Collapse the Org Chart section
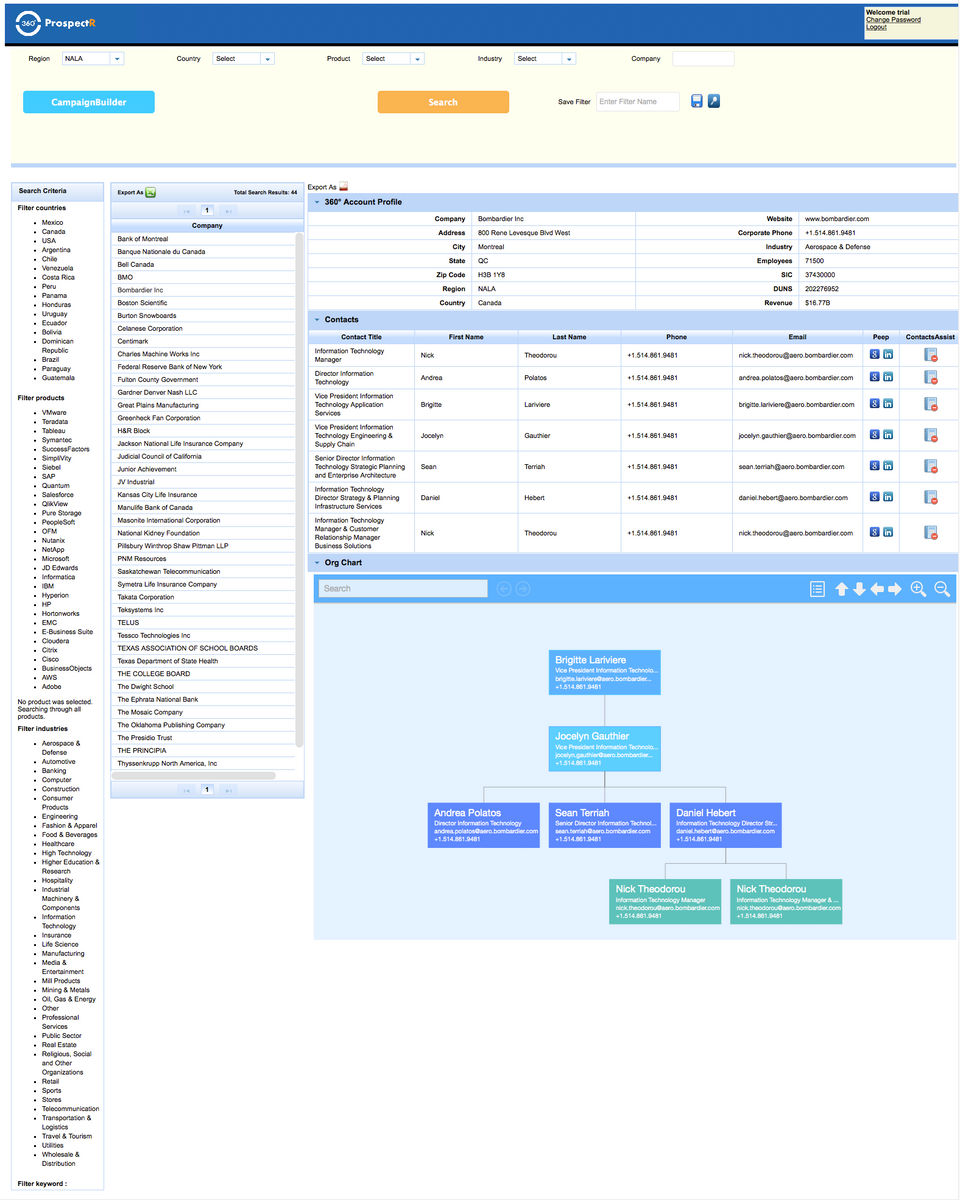Screen dimensions: 960x1200 point(317,563)
